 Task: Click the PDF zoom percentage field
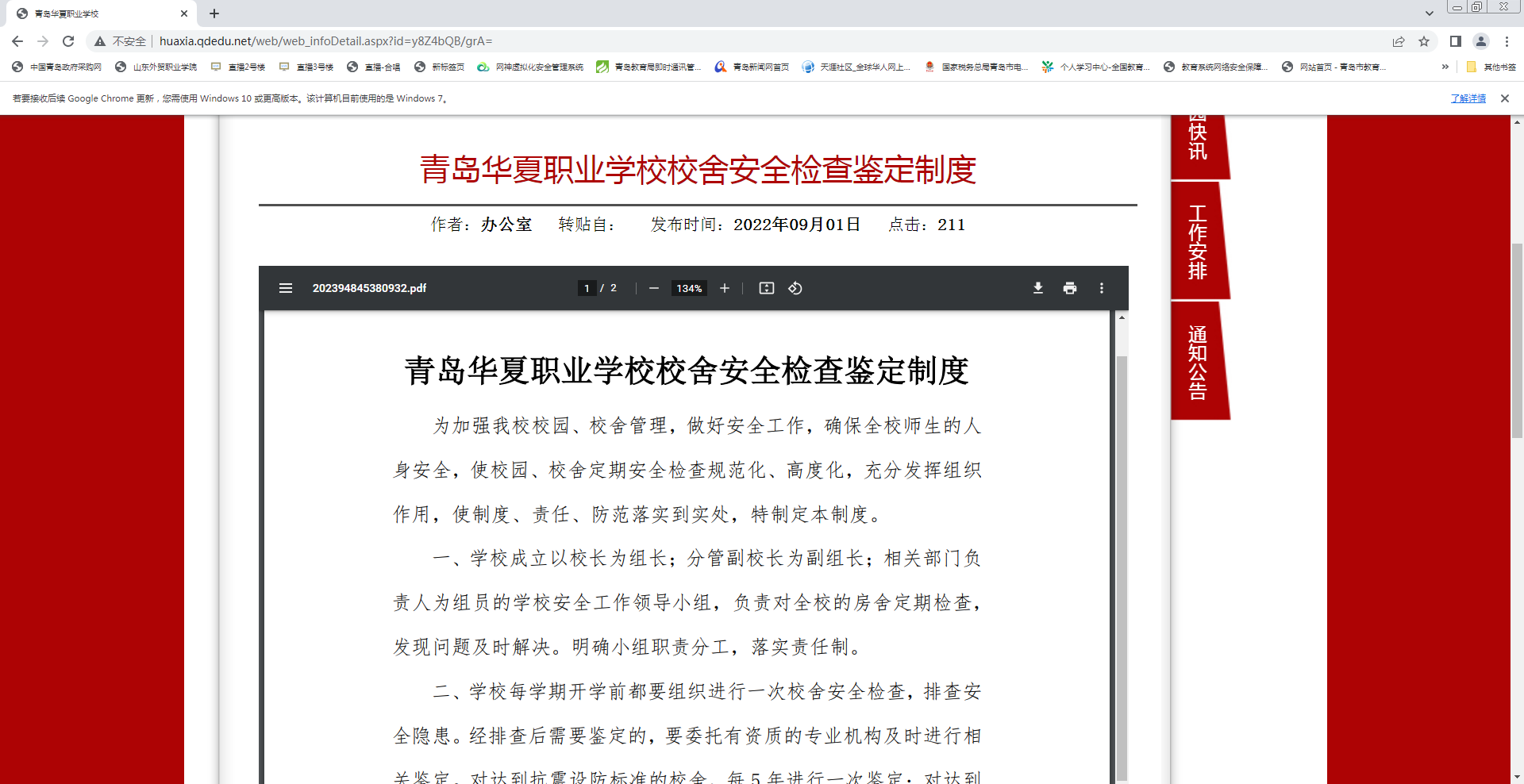click(689, 288)
